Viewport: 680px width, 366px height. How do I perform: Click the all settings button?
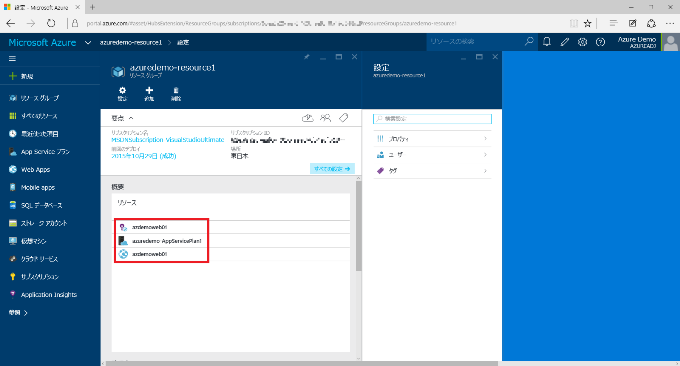332,169
